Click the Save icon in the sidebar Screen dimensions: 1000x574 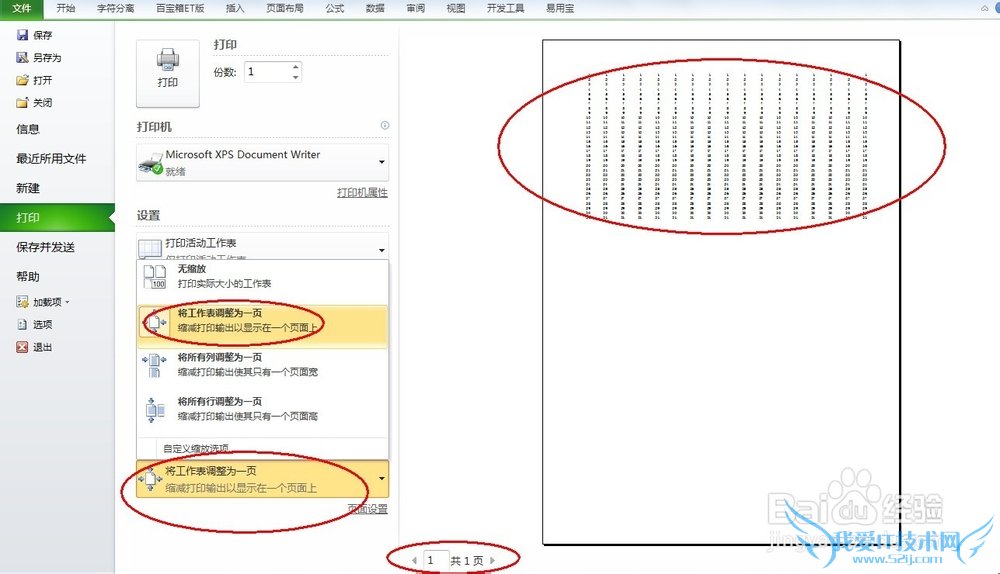[x=22, y=35]
